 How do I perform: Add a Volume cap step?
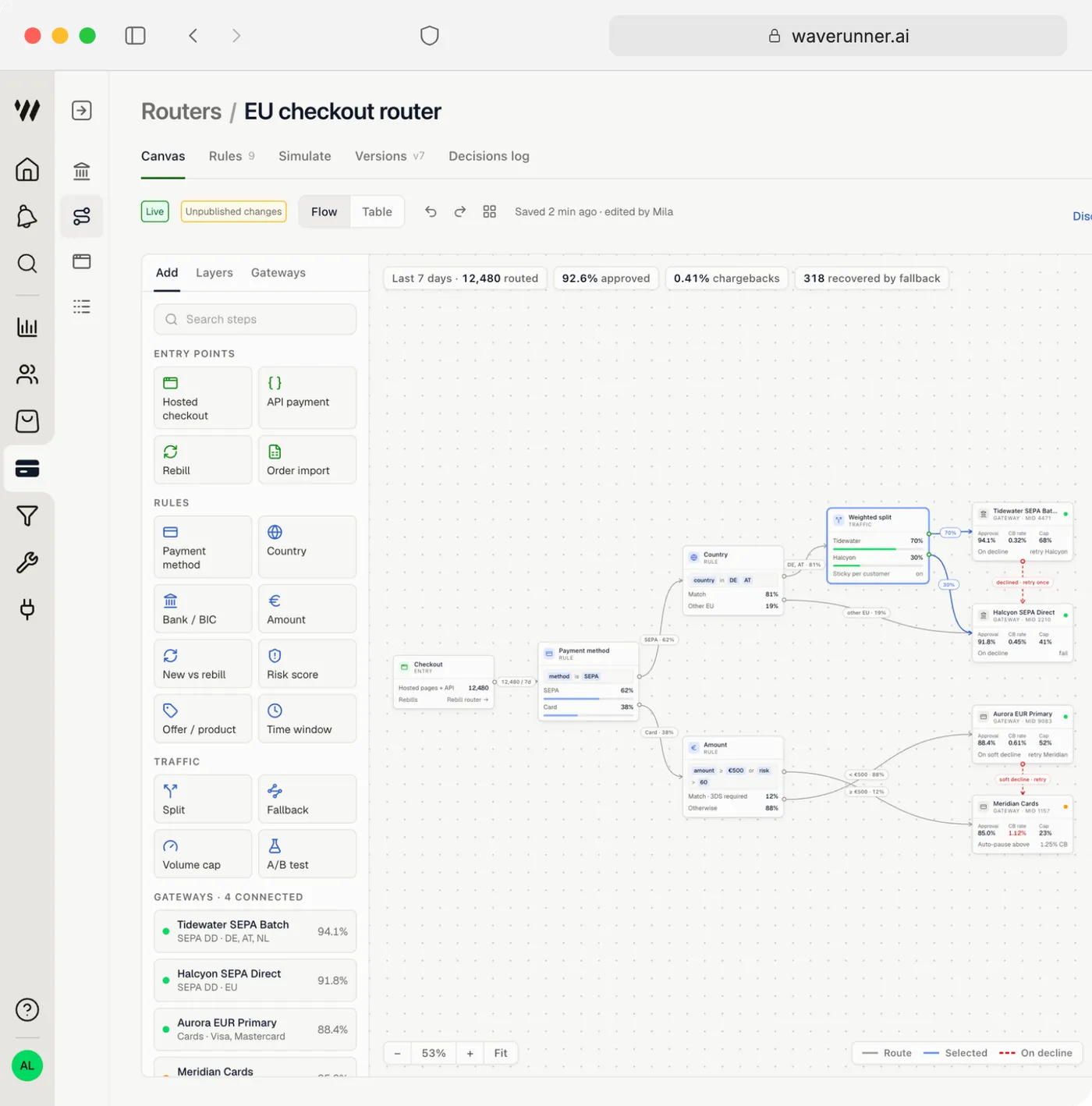[203, 853]
